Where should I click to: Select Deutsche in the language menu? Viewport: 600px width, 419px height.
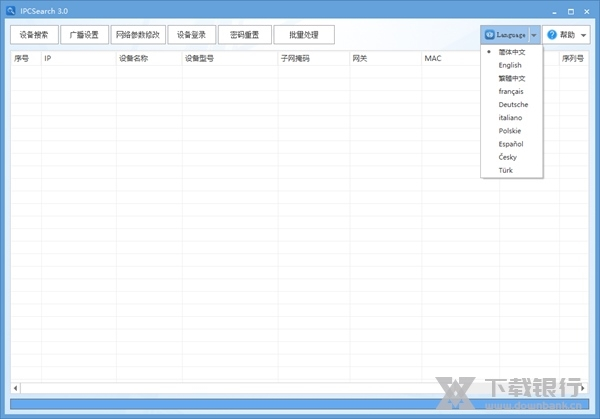[512, 104]
